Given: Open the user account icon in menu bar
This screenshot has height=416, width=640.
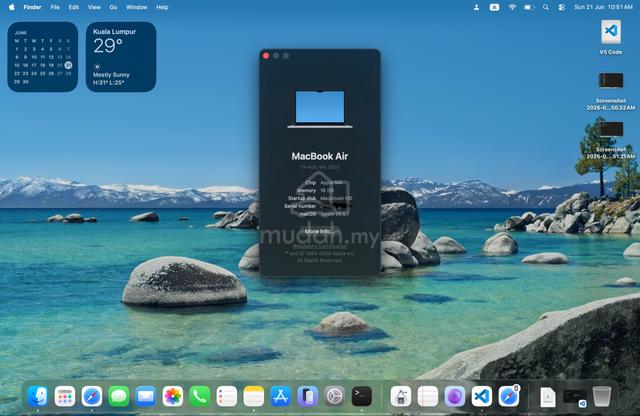Looking at the screenshot, I should click(x=476, y=7).
